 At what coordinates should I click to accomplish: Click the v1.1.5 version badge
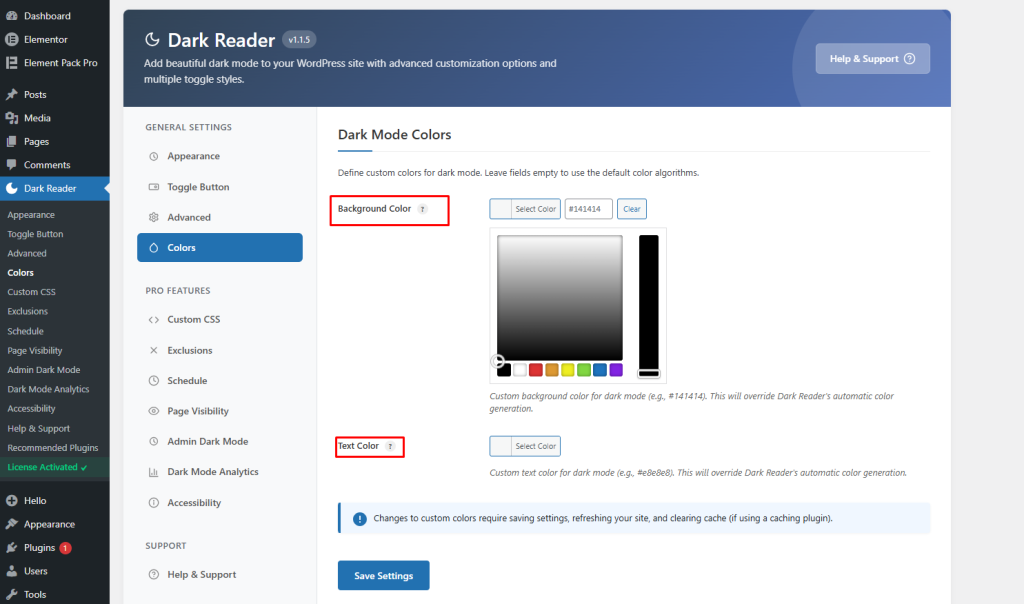299,40
